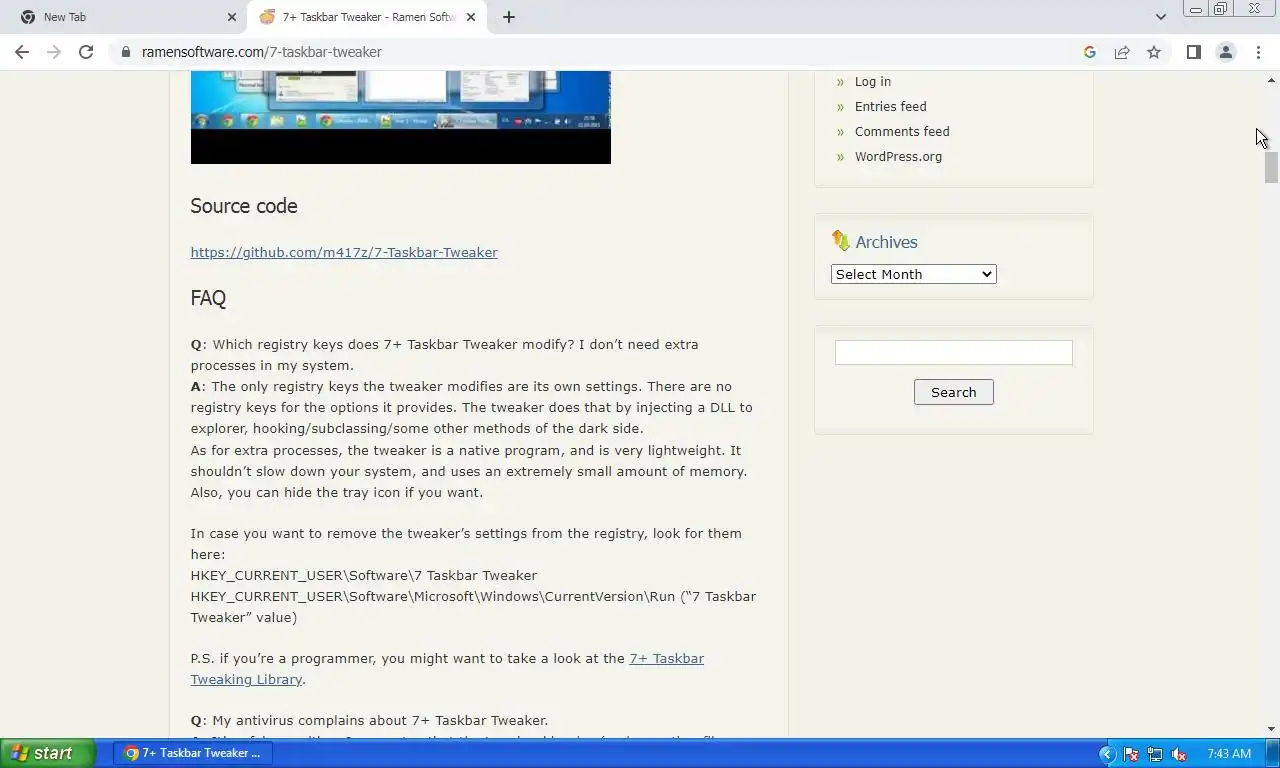Click the 7+ Taskbar Tweaker taskbar button
1280x768 pixels.
(x=193, y=753)
